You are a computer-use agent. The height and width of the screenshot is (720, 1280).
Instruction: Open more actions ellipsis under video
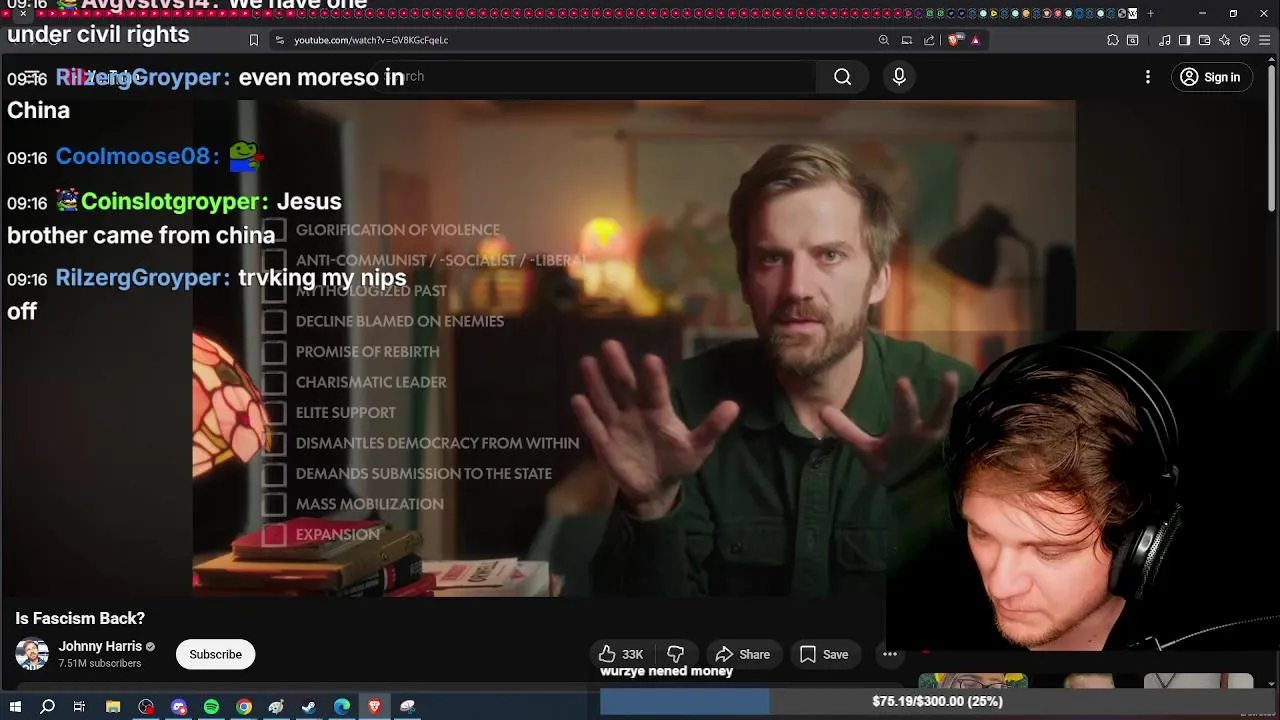pyautogui.click(x=890, y=654)
